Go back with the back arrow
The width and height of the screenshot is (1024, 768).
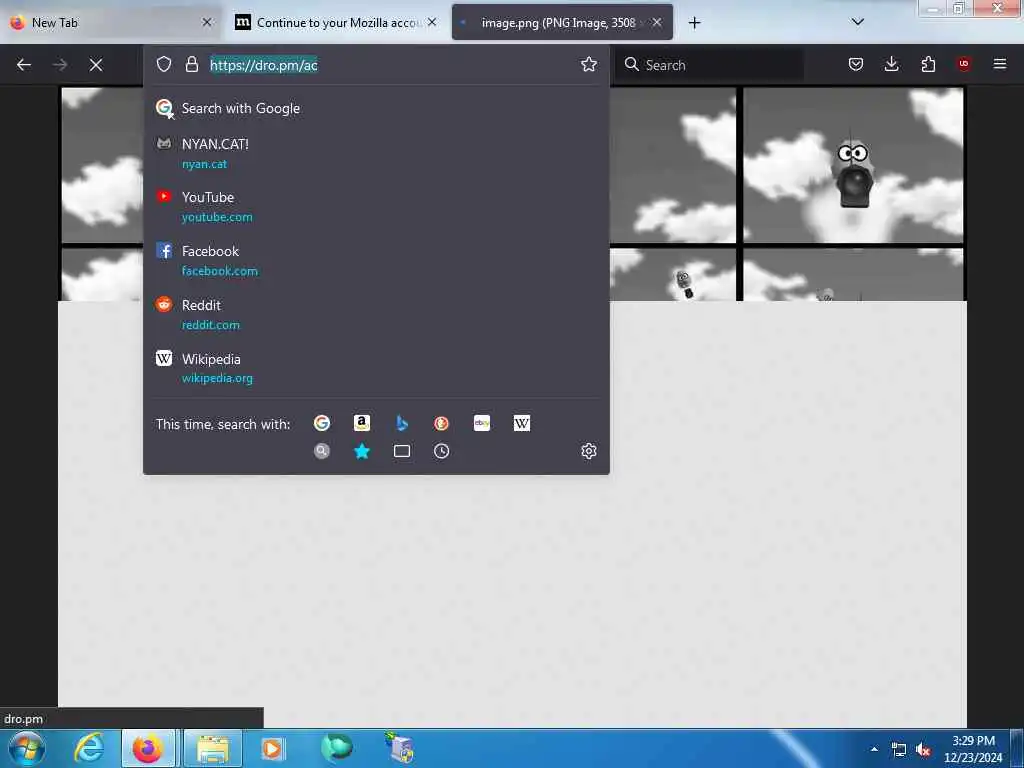click(24, 65)
